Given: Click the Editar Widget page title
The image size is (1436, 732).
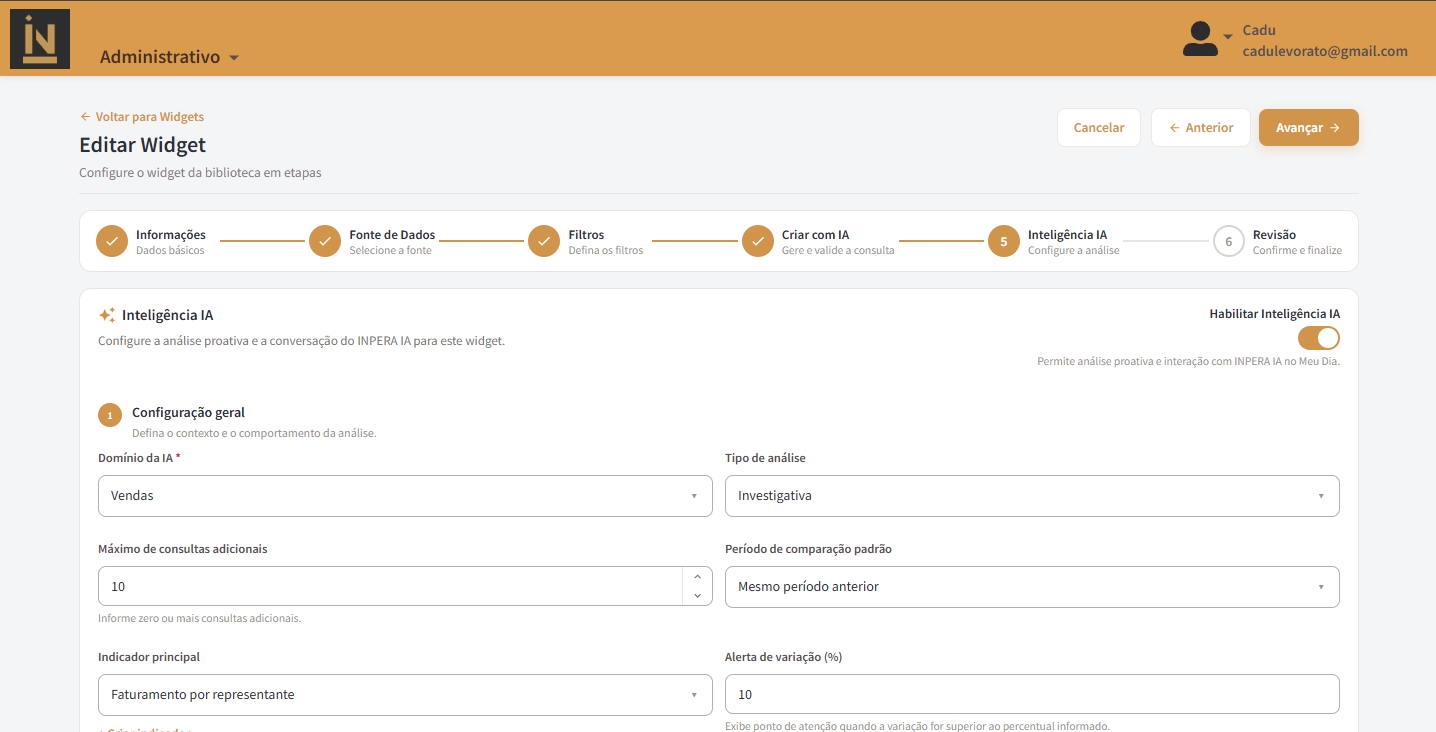Looking at the screenshot, I should coord(143,145).
